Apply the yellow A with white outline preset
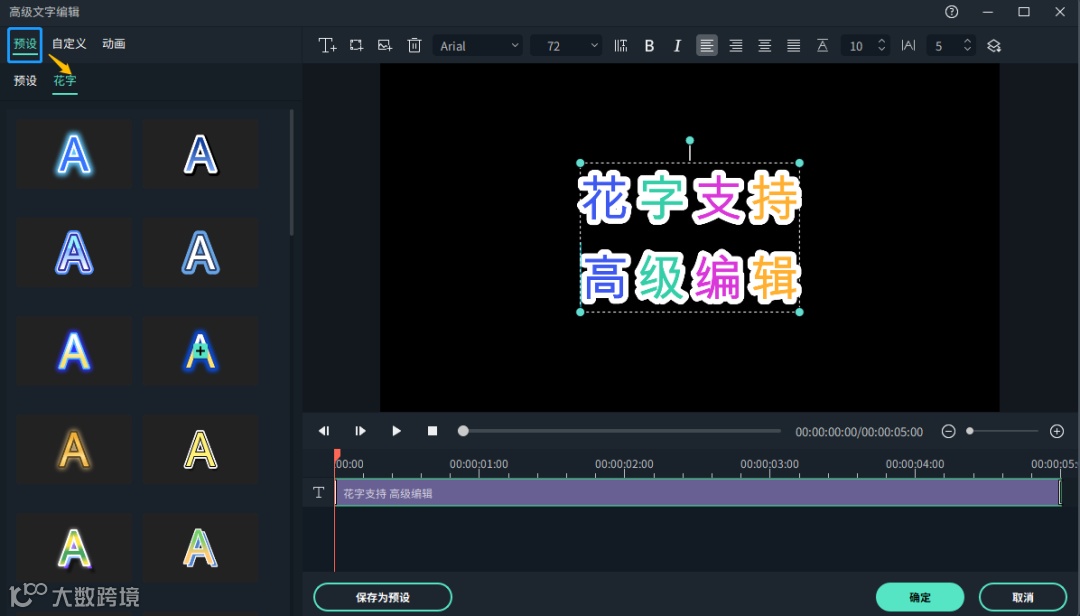The image size is (1080, 616). click(x=200, y=449)
